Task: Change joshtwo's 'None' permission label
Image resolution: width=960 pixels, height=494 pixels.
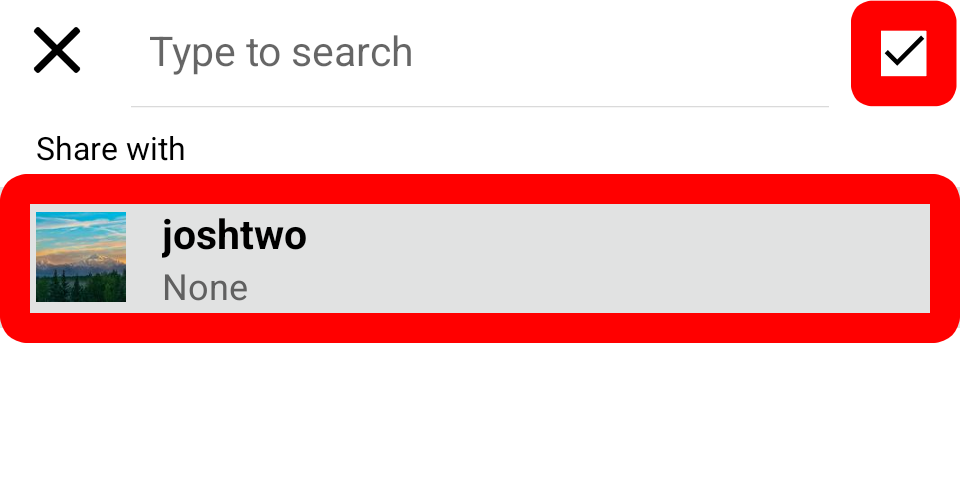Action: click(x=205, y=288)
